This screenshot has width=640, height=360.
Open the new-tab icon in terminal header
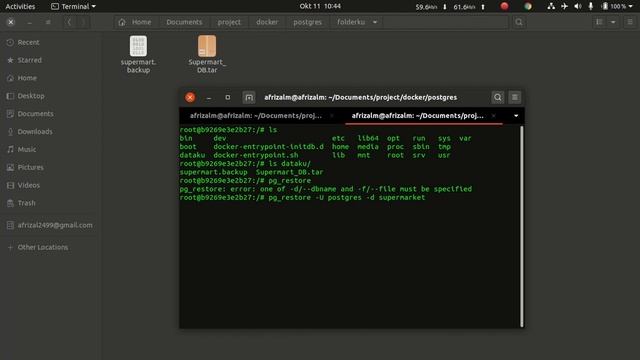(x=249, y=98)
